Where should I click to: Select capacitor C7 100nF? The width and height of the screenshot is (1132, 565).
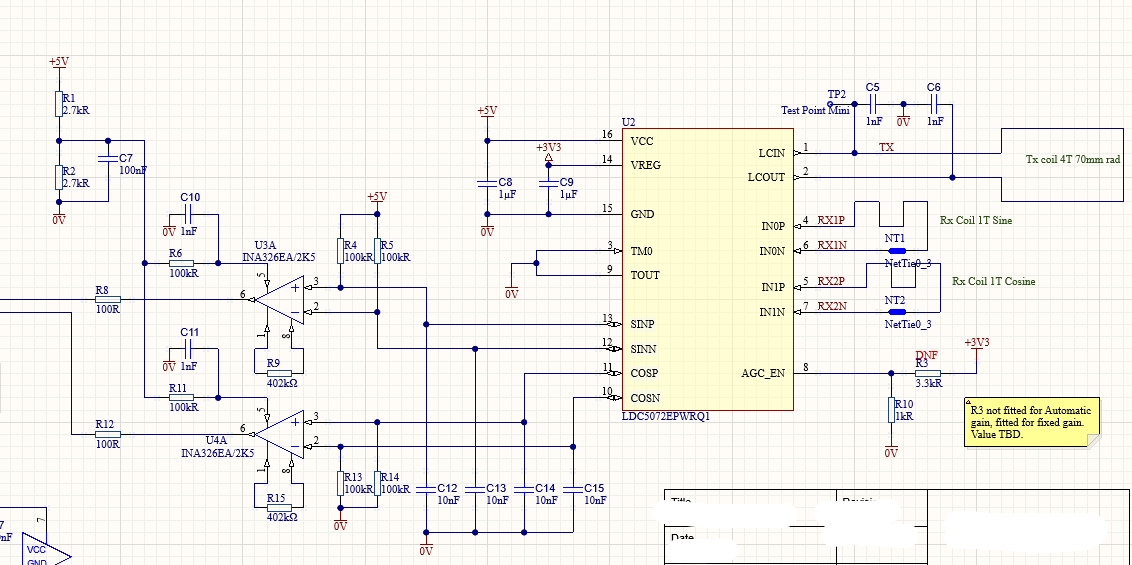click(x=108, y=159)
